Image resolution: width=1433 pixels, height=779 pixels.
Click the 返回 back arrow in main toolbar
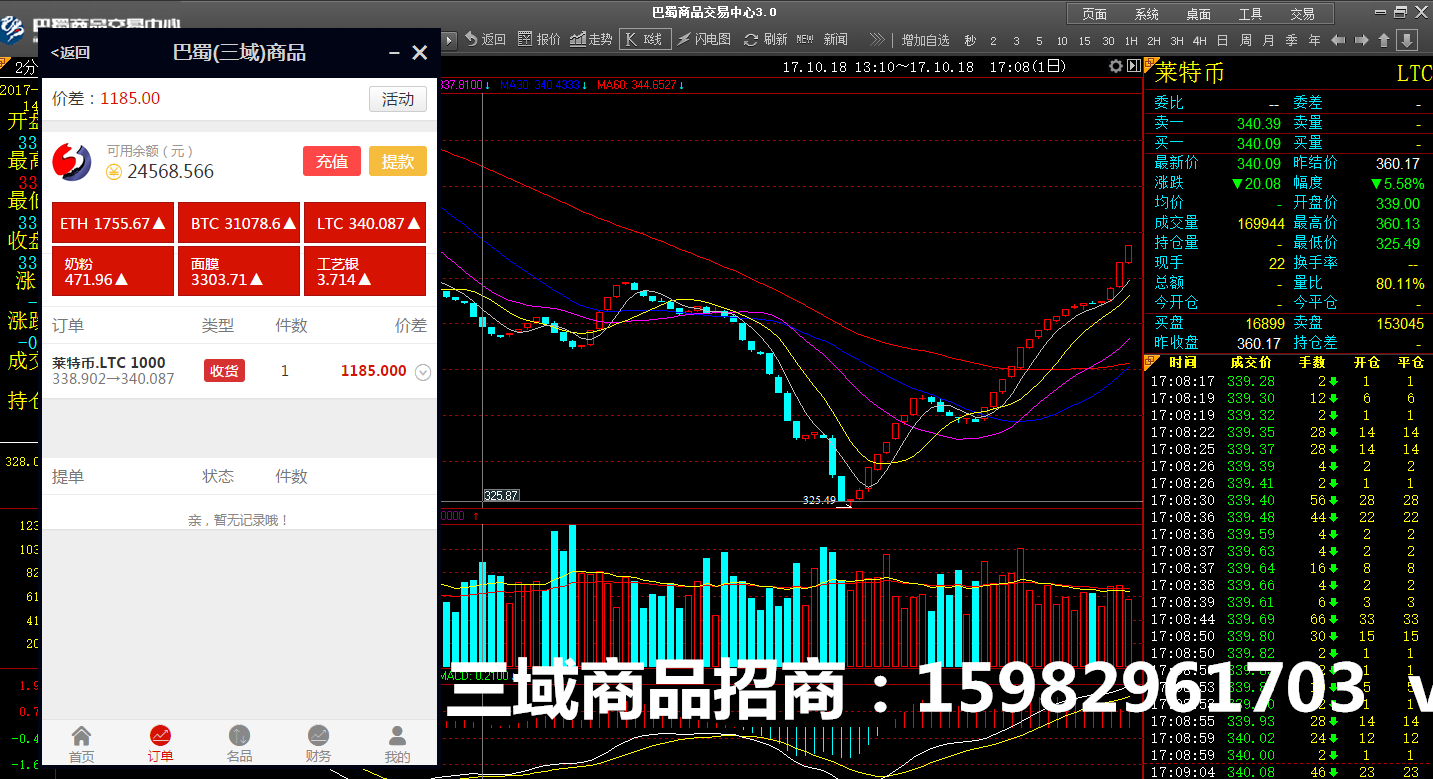[485, 39]
